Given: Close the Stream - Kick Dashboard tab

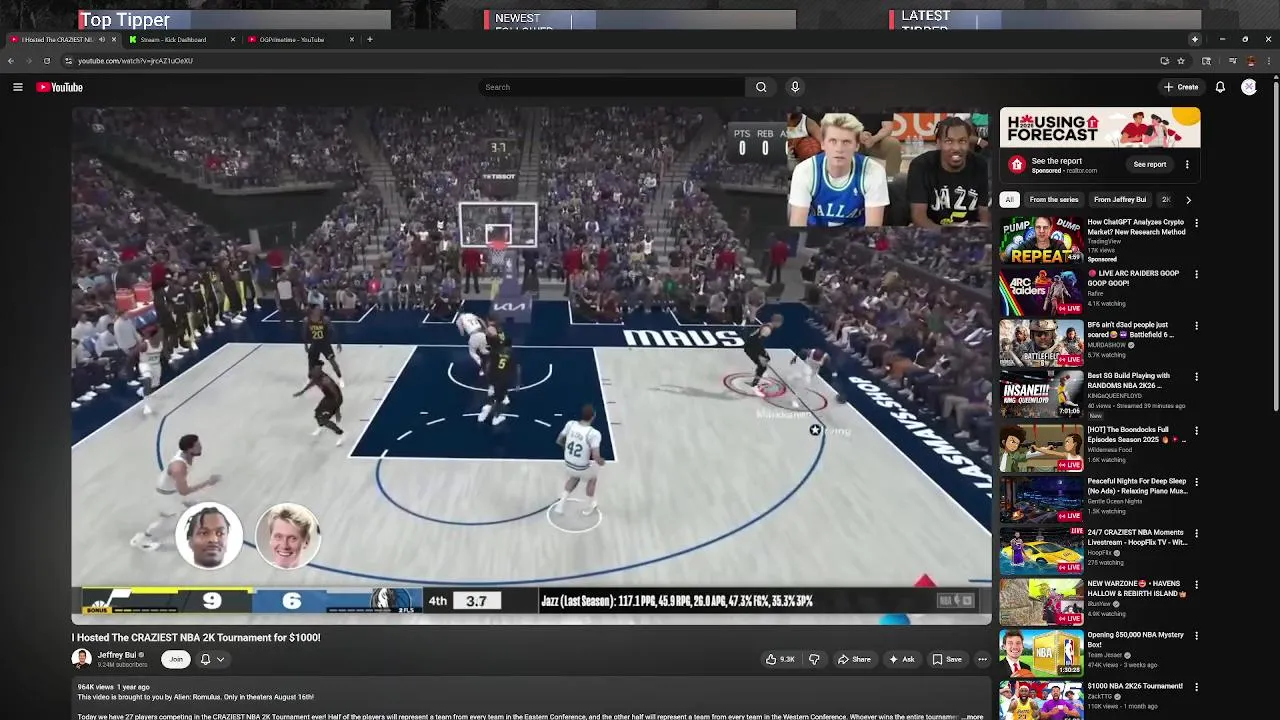Looking at the screenshot, I should [232, 40].
